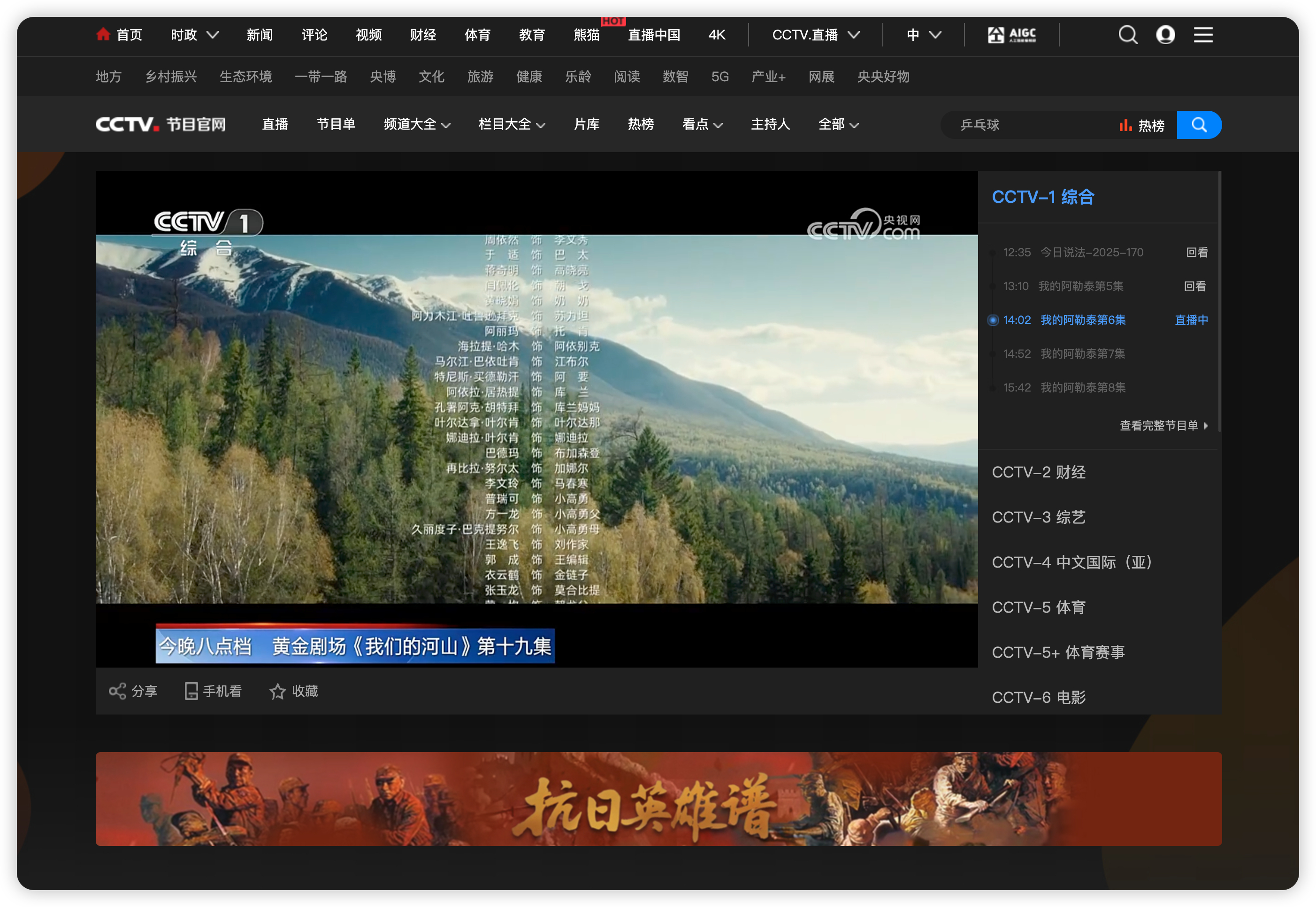Click the blue search button
This screenshot has width=1316, height=907.
click(x=1198, y=125)
